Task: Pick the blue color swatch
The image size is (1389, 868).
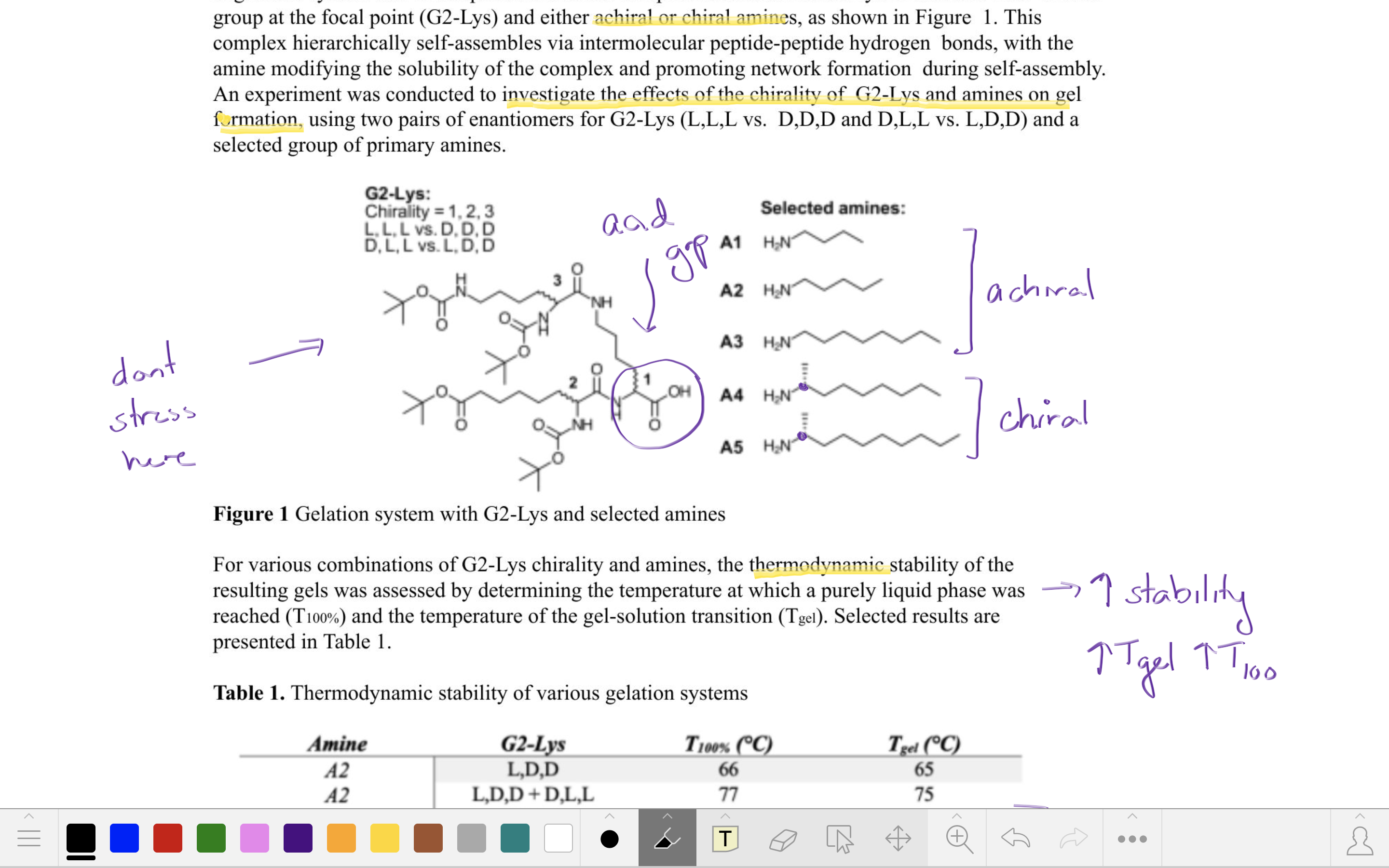Action: [124, 838]
